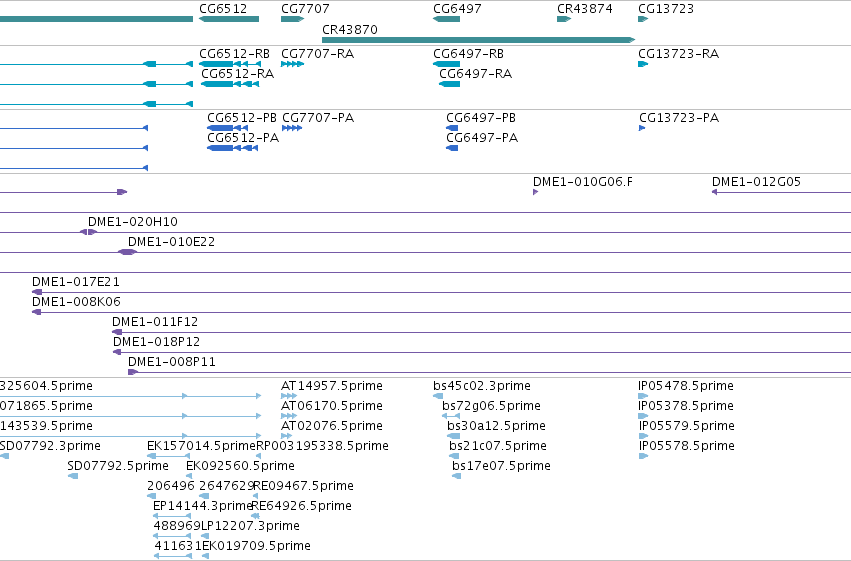
Task: Select clone DME1-011F12
Action: click(481, 332)
